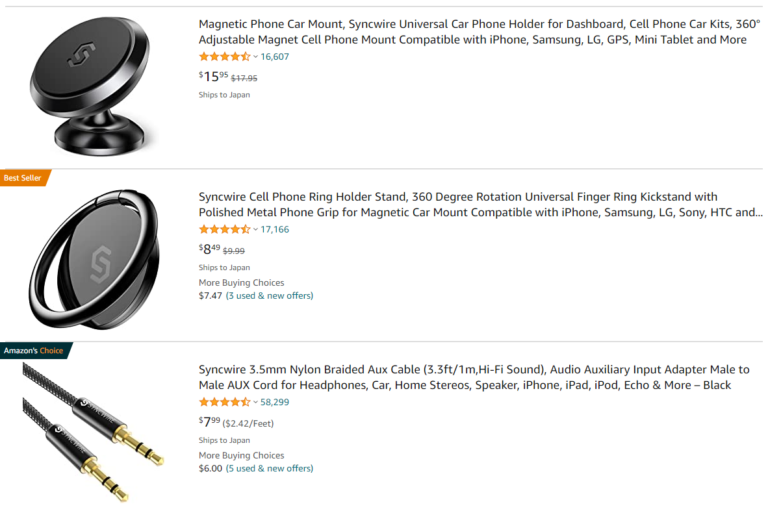Expand rating dropdown arrow for aux cable
The width and height of the screenshot is (768, 513).
pos(256,402)
